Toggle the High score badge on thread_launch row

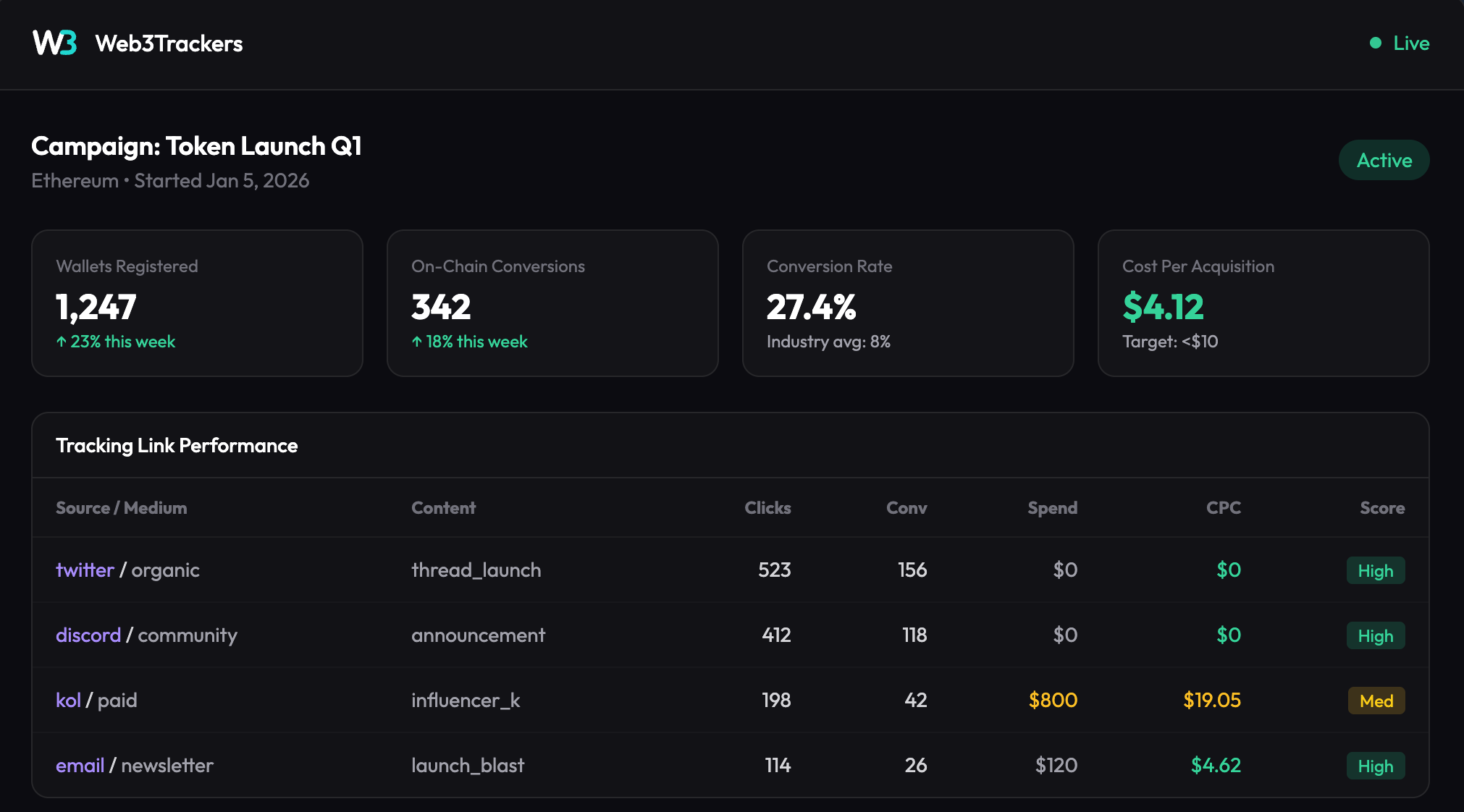click(x=1375, y=570)
